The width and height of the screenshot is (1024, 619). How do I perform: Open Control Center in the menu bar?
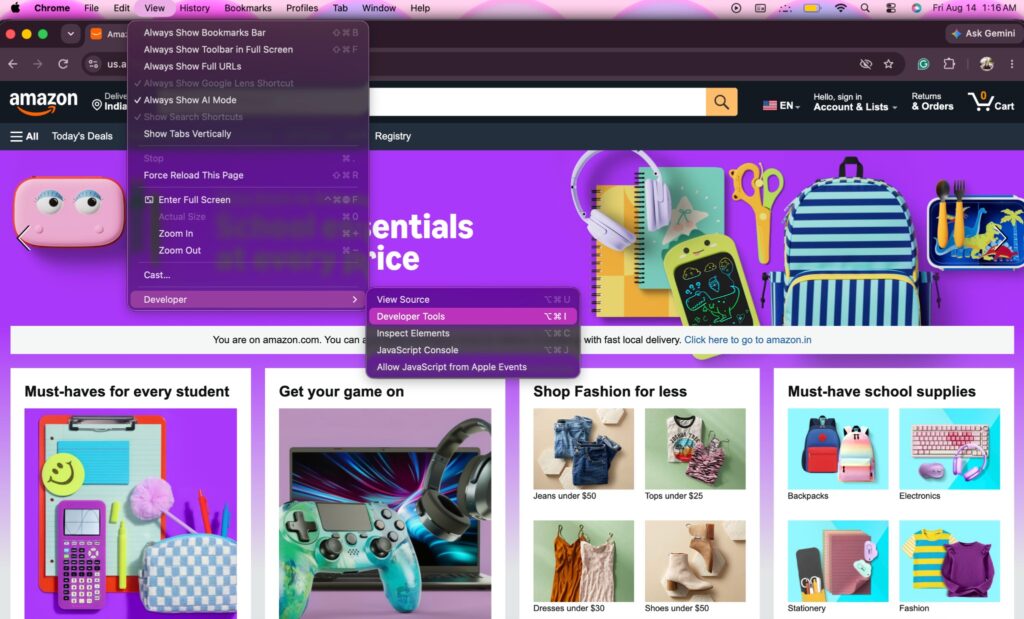click(891, 8)
